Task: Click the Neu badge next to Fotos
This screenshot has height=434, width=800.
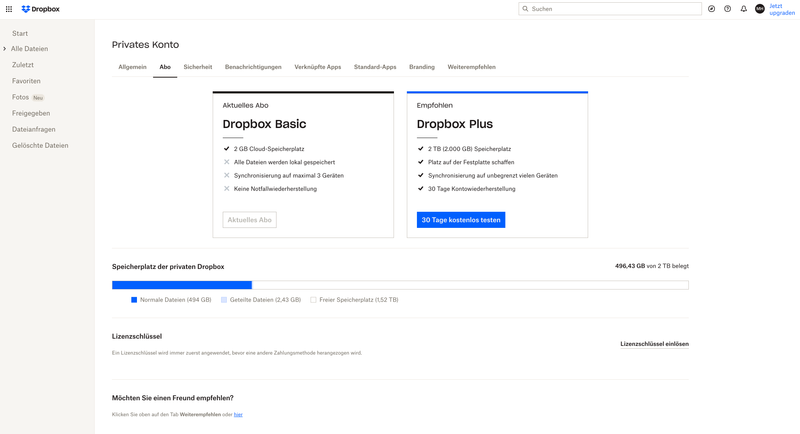Action: click(38, 97)
